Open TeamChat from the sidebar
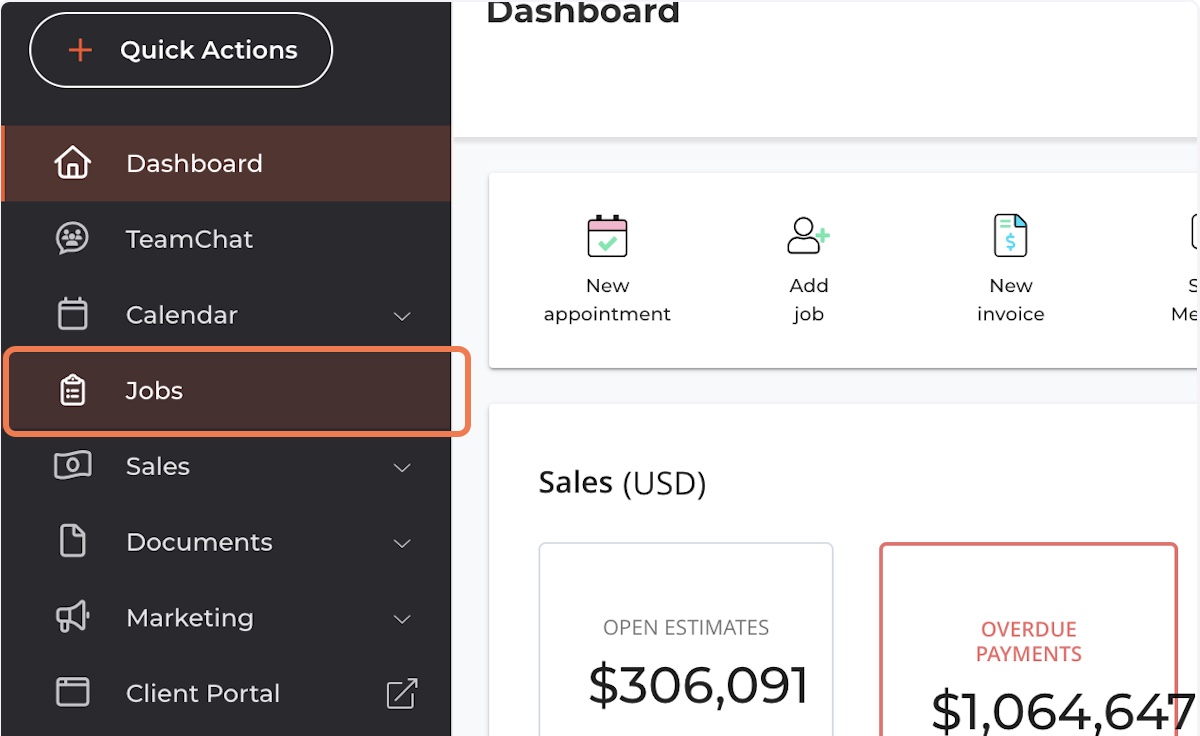The width and height of the screenshot is (1200, 736). [189, 239]
